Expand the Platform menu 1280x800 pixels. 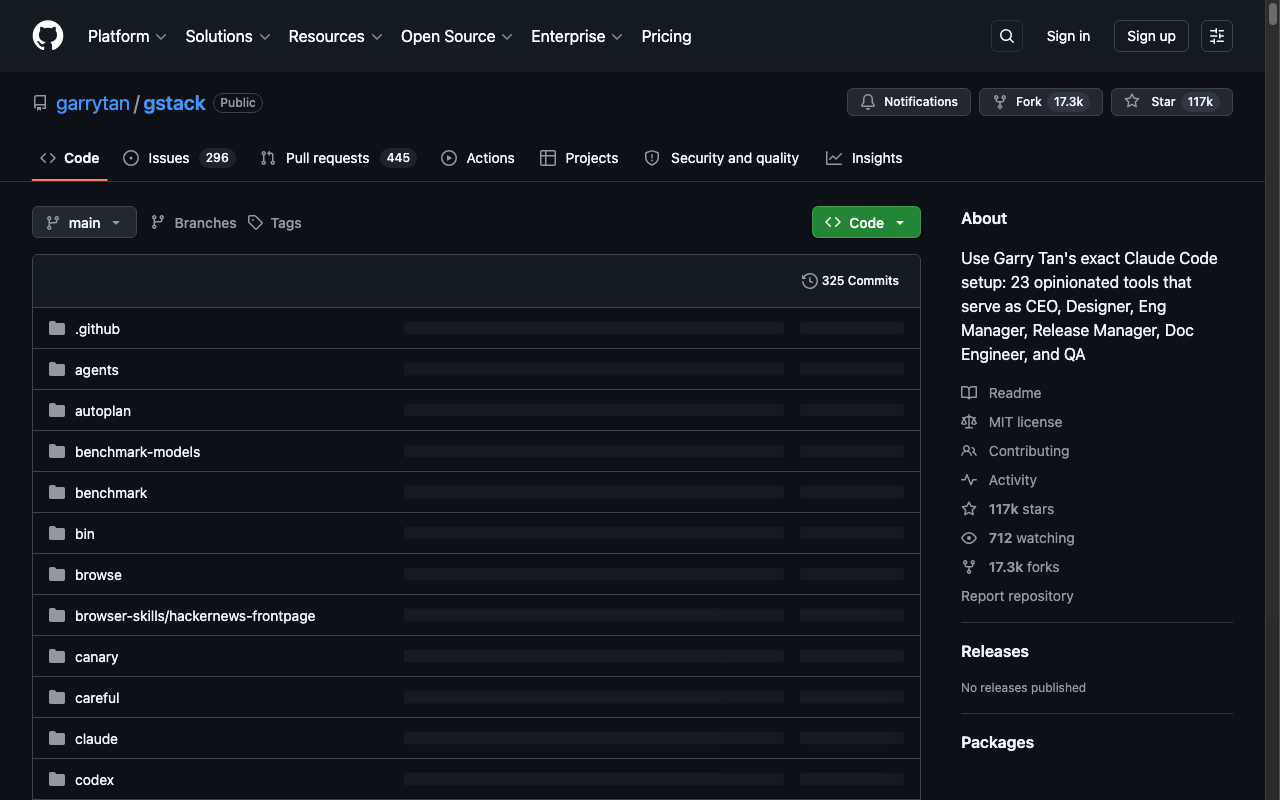[x=127, y=36]
